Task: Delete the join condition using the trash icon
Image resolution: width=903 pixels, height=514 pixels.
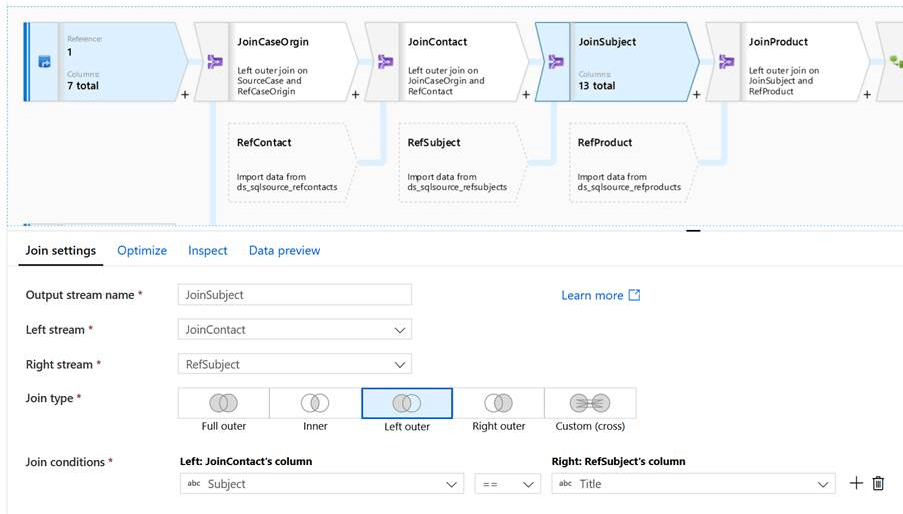Action: (x=878, y=484)
